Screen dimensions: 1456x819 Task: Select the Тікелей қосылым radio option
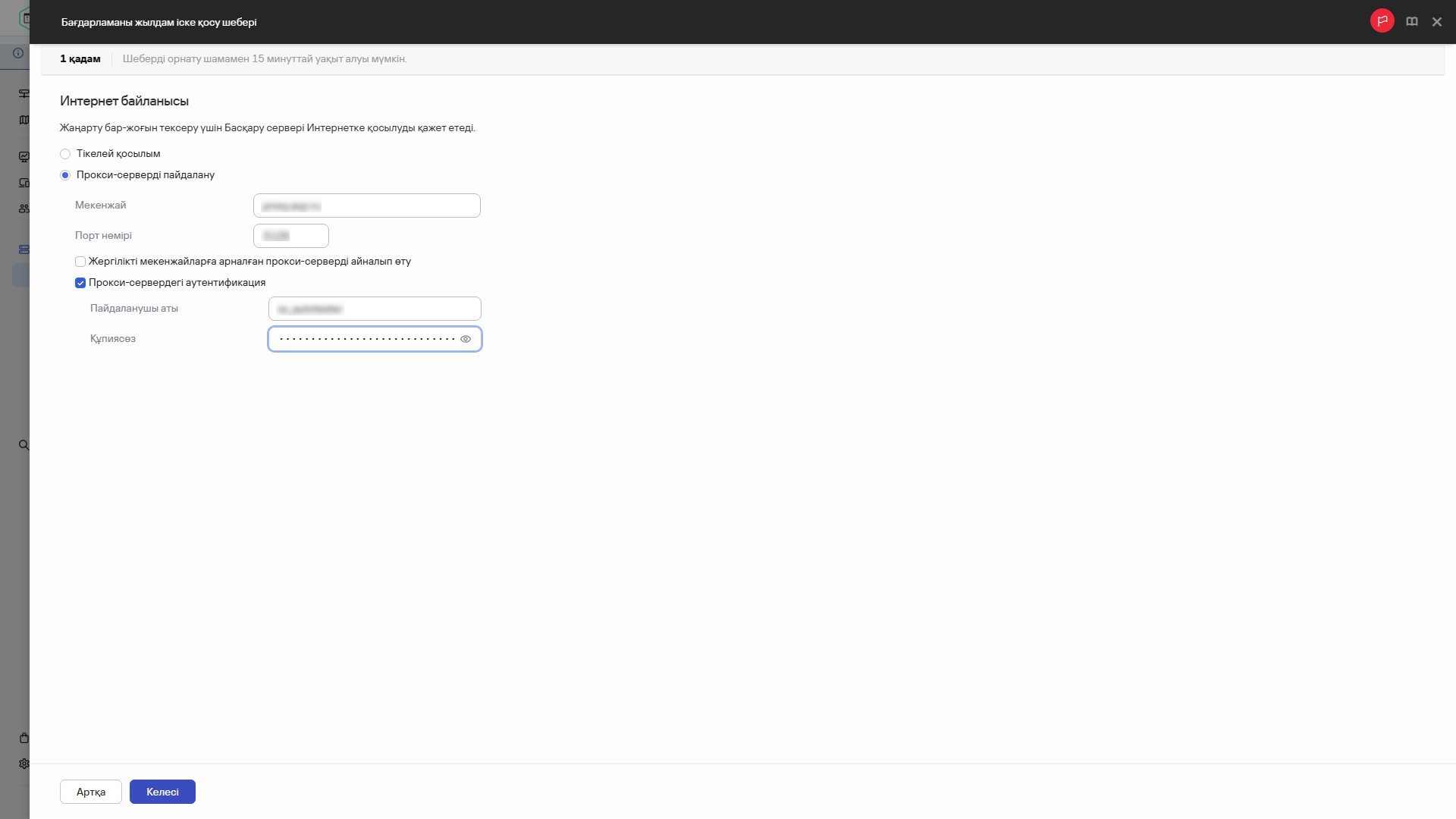(x=65, y=154)
